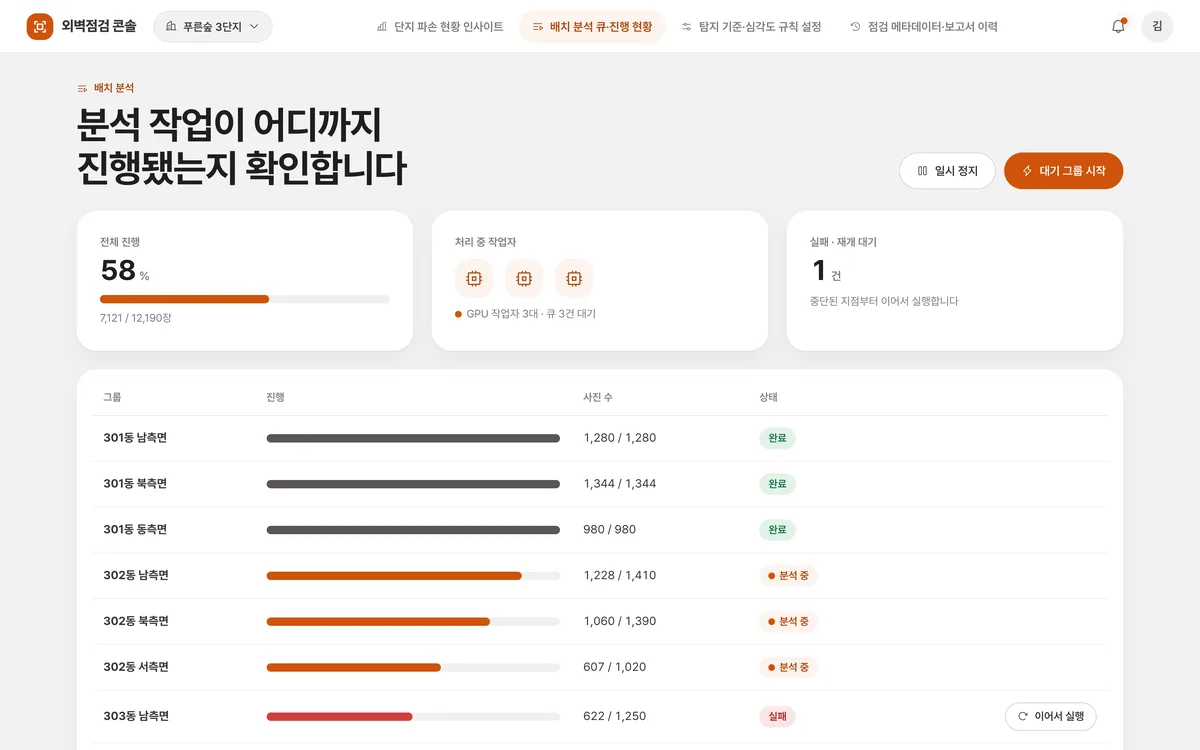Click the 301동 동측면 progress bar

pos(413,530)
